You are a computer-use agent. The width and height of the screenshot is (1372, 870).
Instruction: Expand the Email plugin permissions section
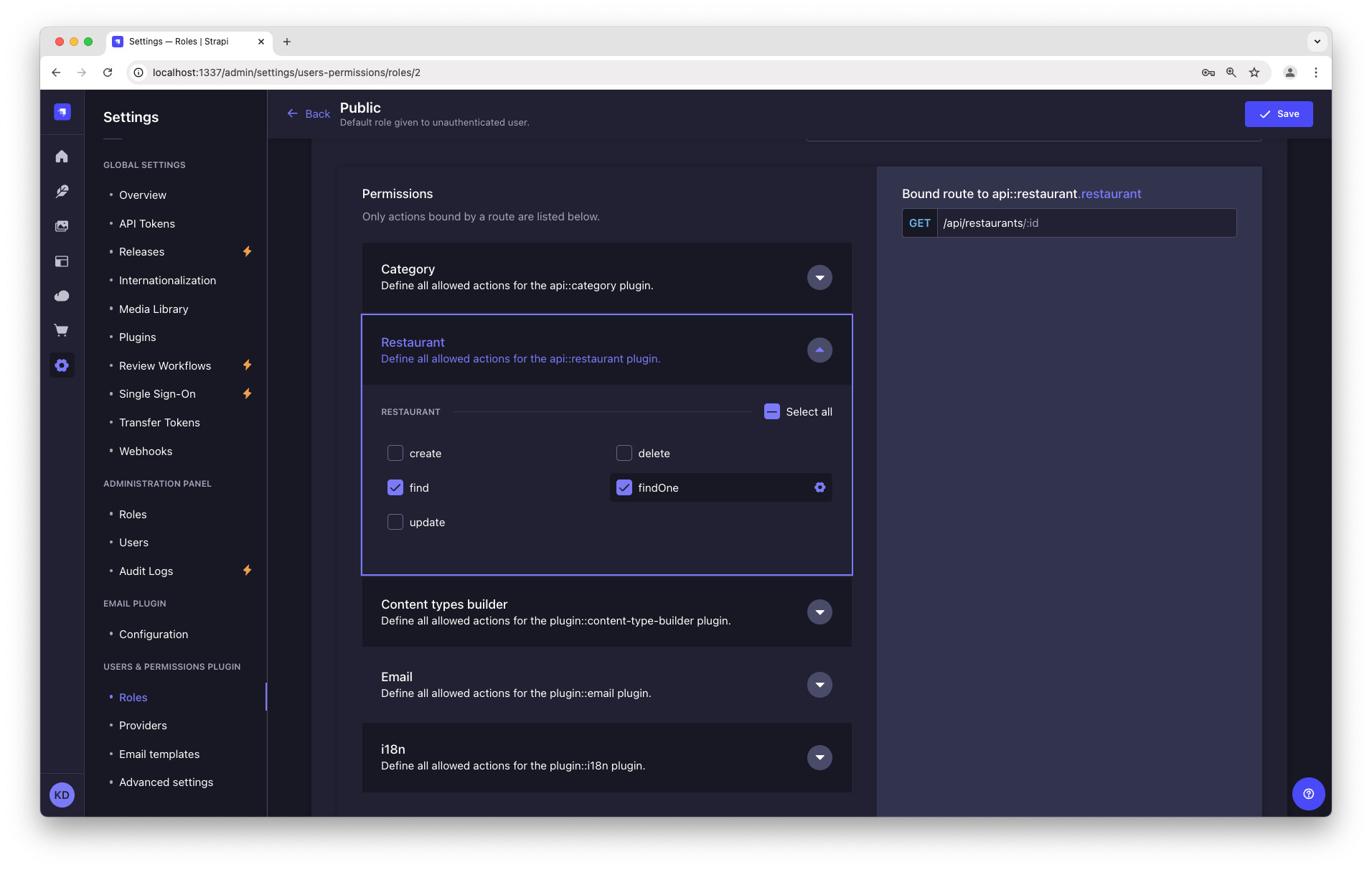[819, 685]
